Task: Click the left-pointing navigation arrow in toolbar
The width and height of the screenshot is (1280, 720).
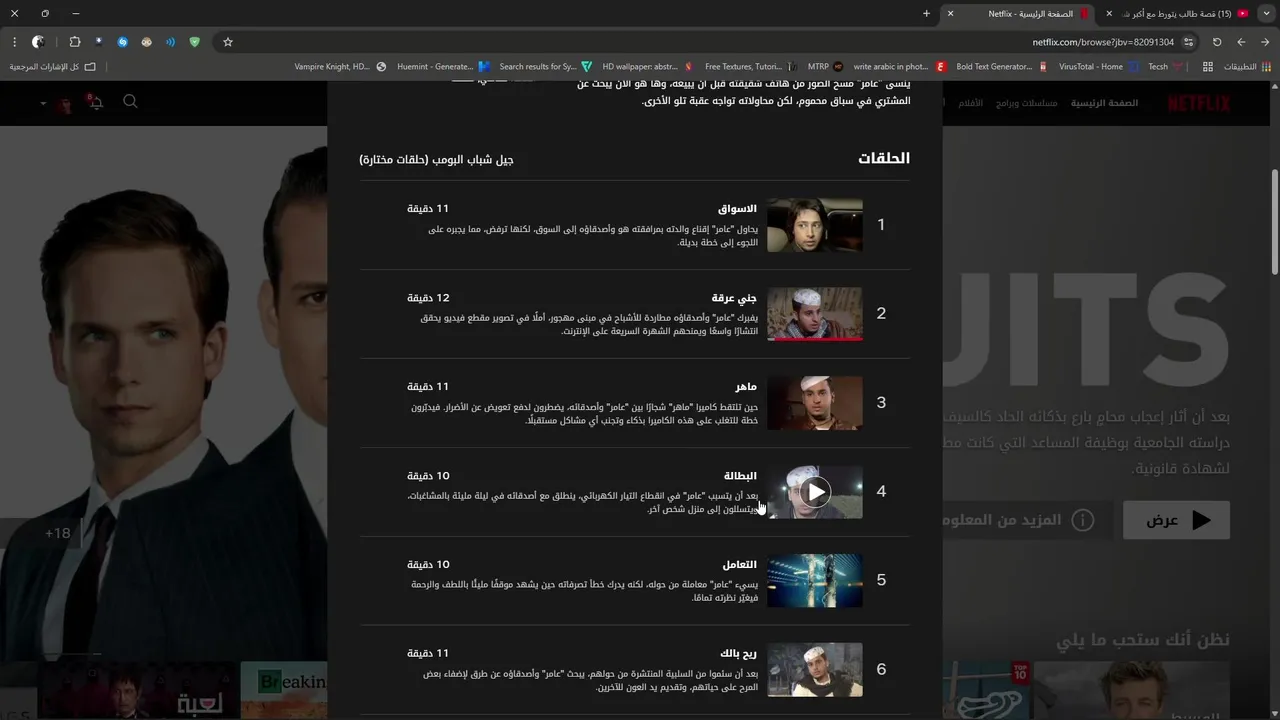Action: (1241, 42)
